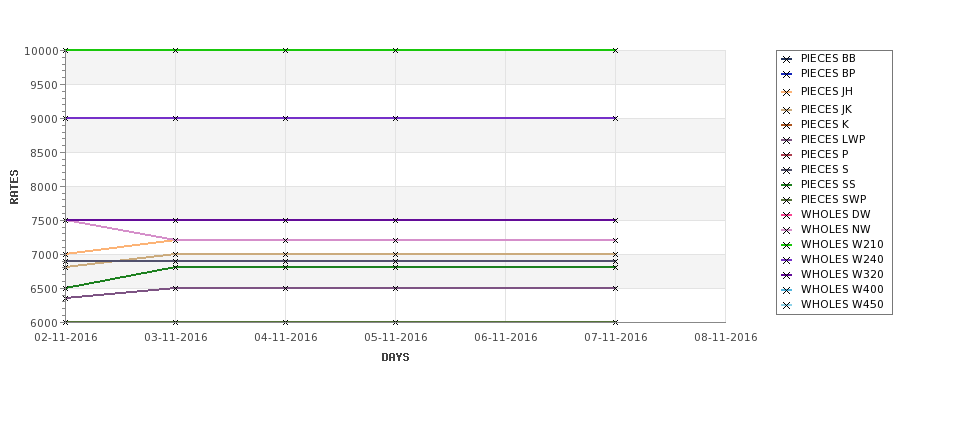Image resolution: width=975 pixels, height=429 pixels.
Task: Click the PIECES K legend marker icon
Action: click(x=787, y=125)
